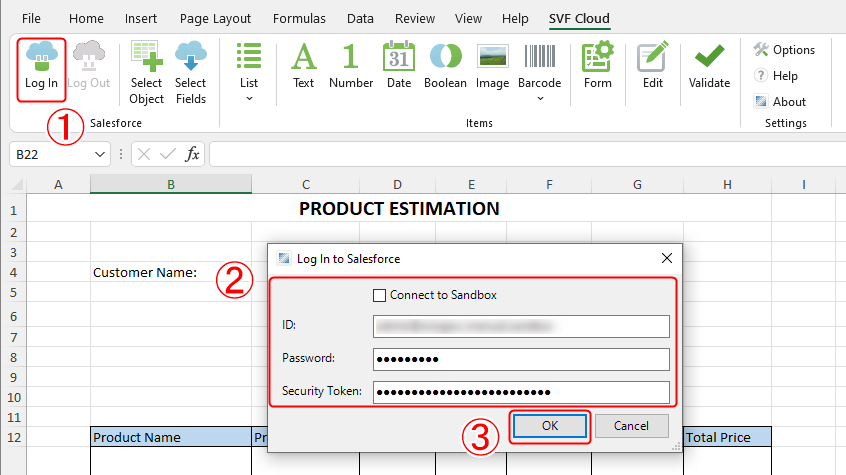The image size is (846, 475).
Task: Expand the List item dropdown arrow
Action: pos(249,99)
